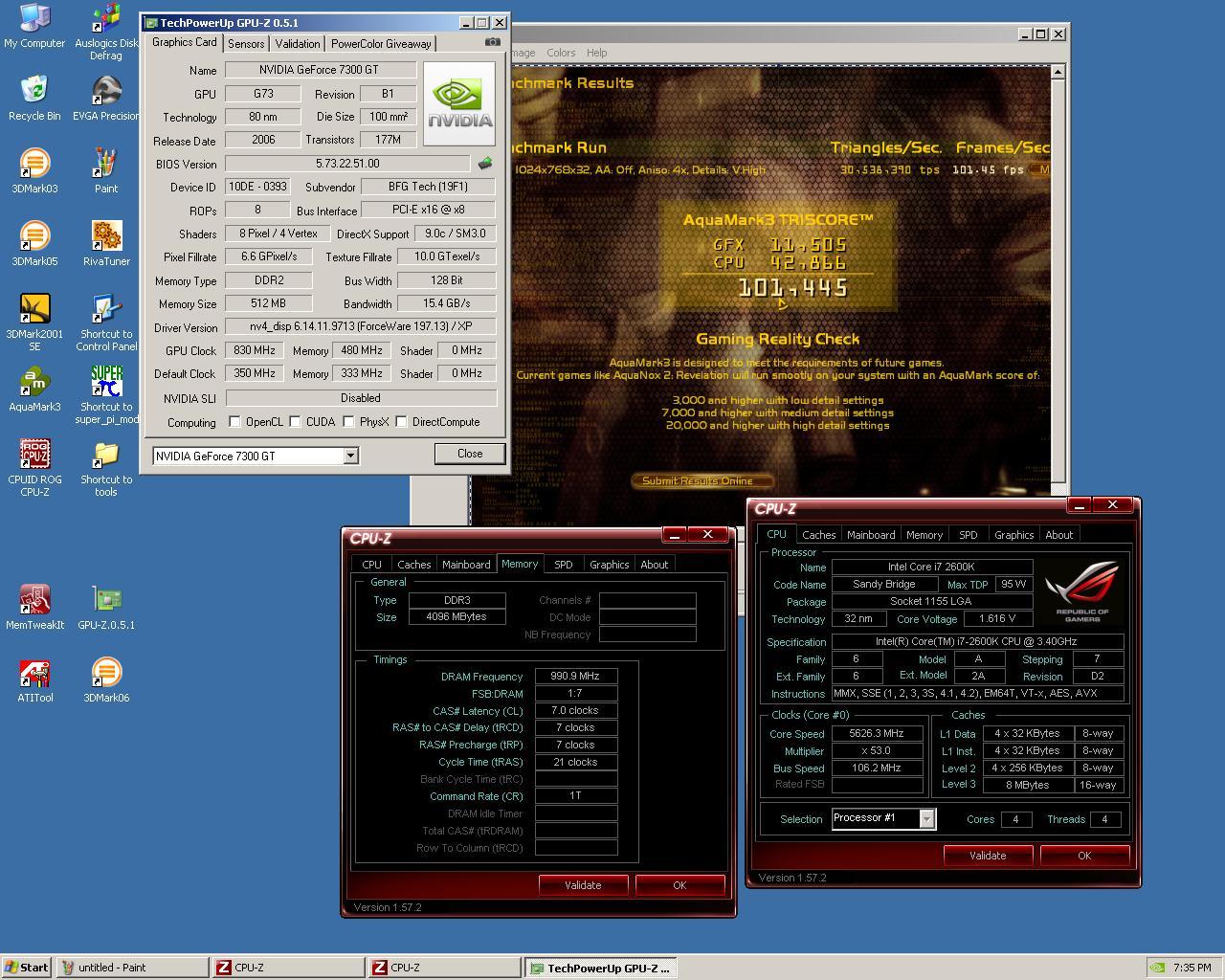Launch MemTweakIt desktop shortcut

(x=34, y=608)
